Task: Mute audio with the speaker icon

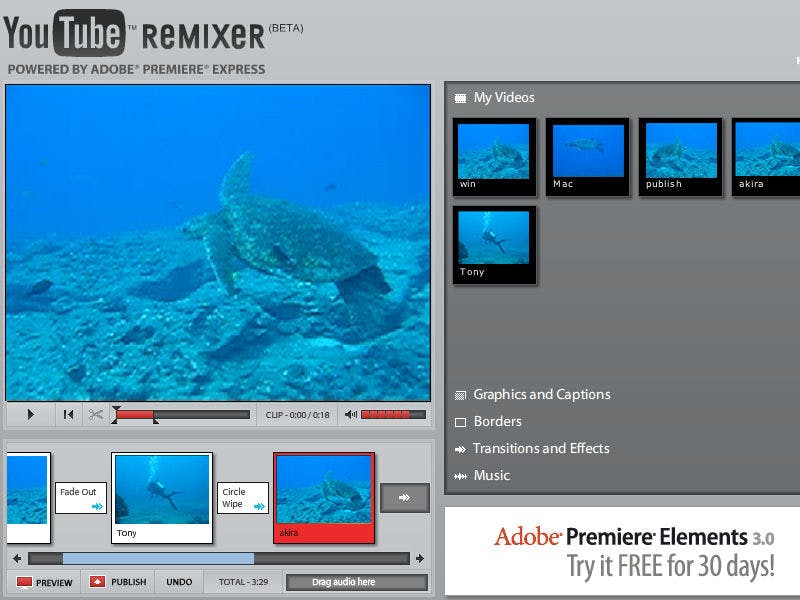Action: pos(351,414)
